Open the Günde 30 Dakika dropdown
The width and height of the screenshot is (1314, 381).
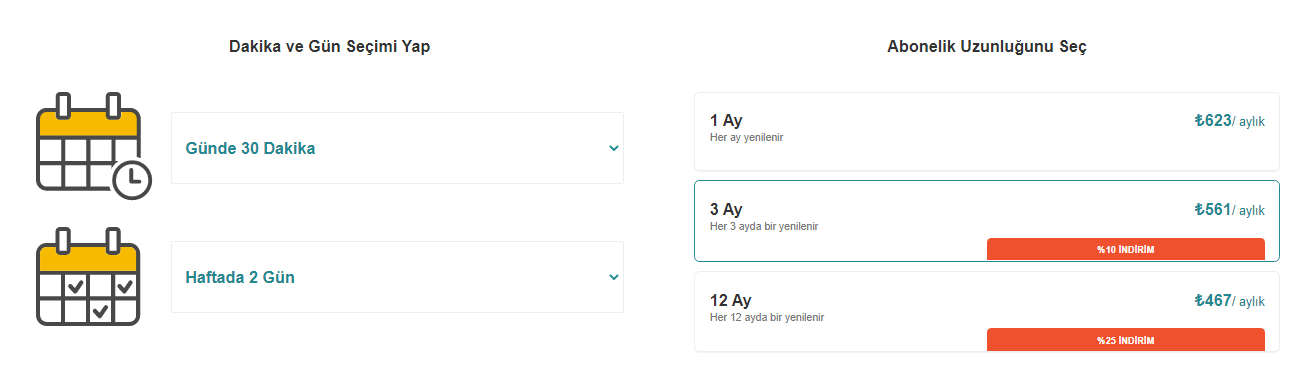coord(397,148)
